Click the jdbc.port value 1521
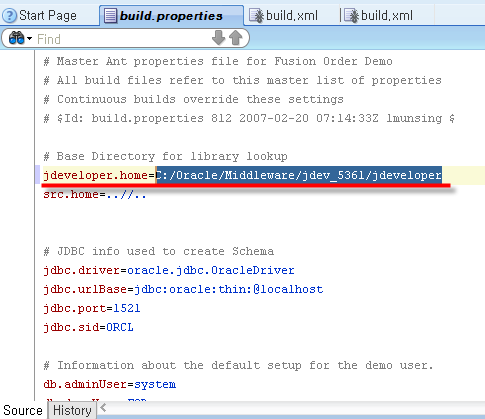485x419 pixels. point(127,308)
